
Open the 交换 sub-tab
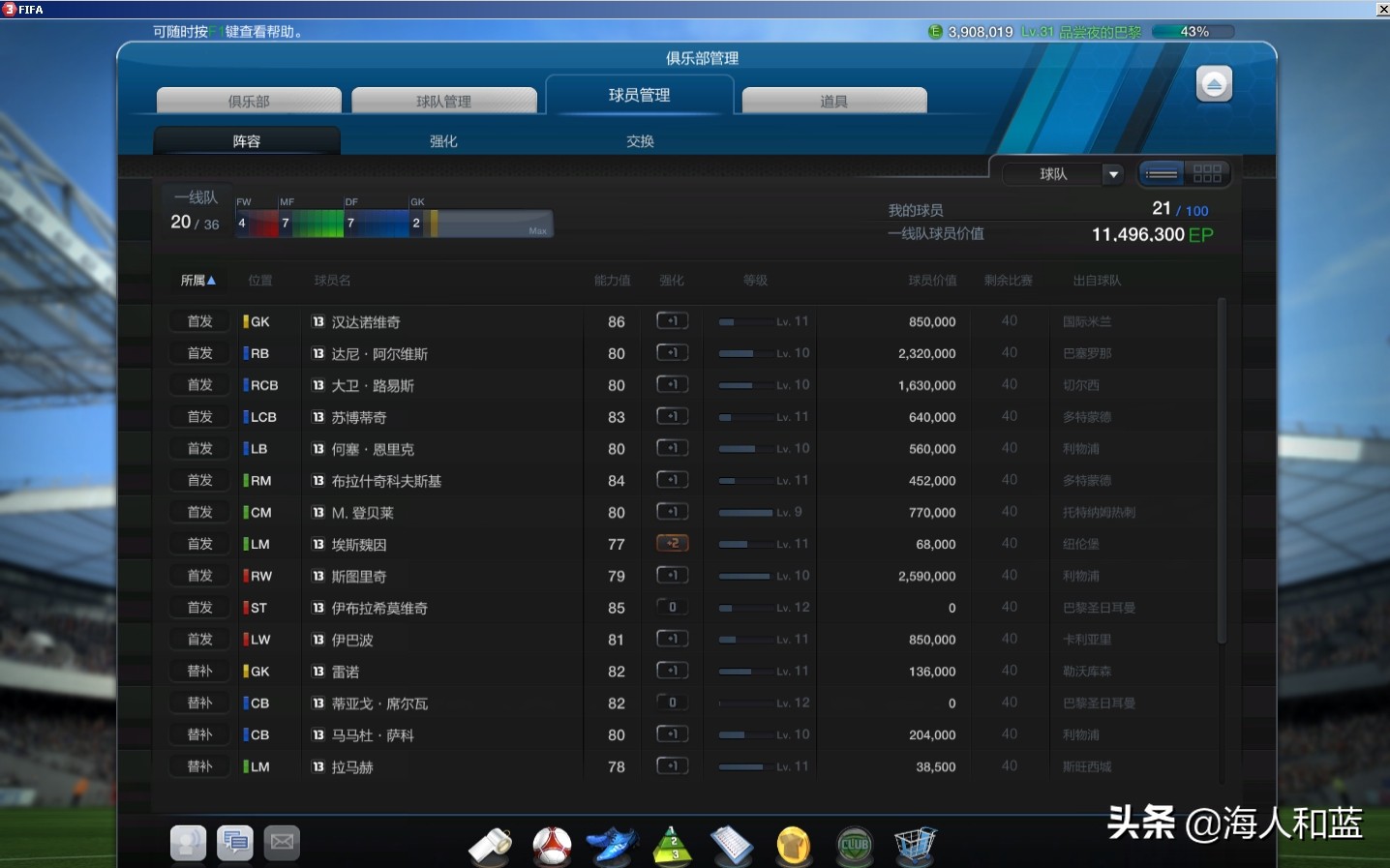click(x=639, y=140)
